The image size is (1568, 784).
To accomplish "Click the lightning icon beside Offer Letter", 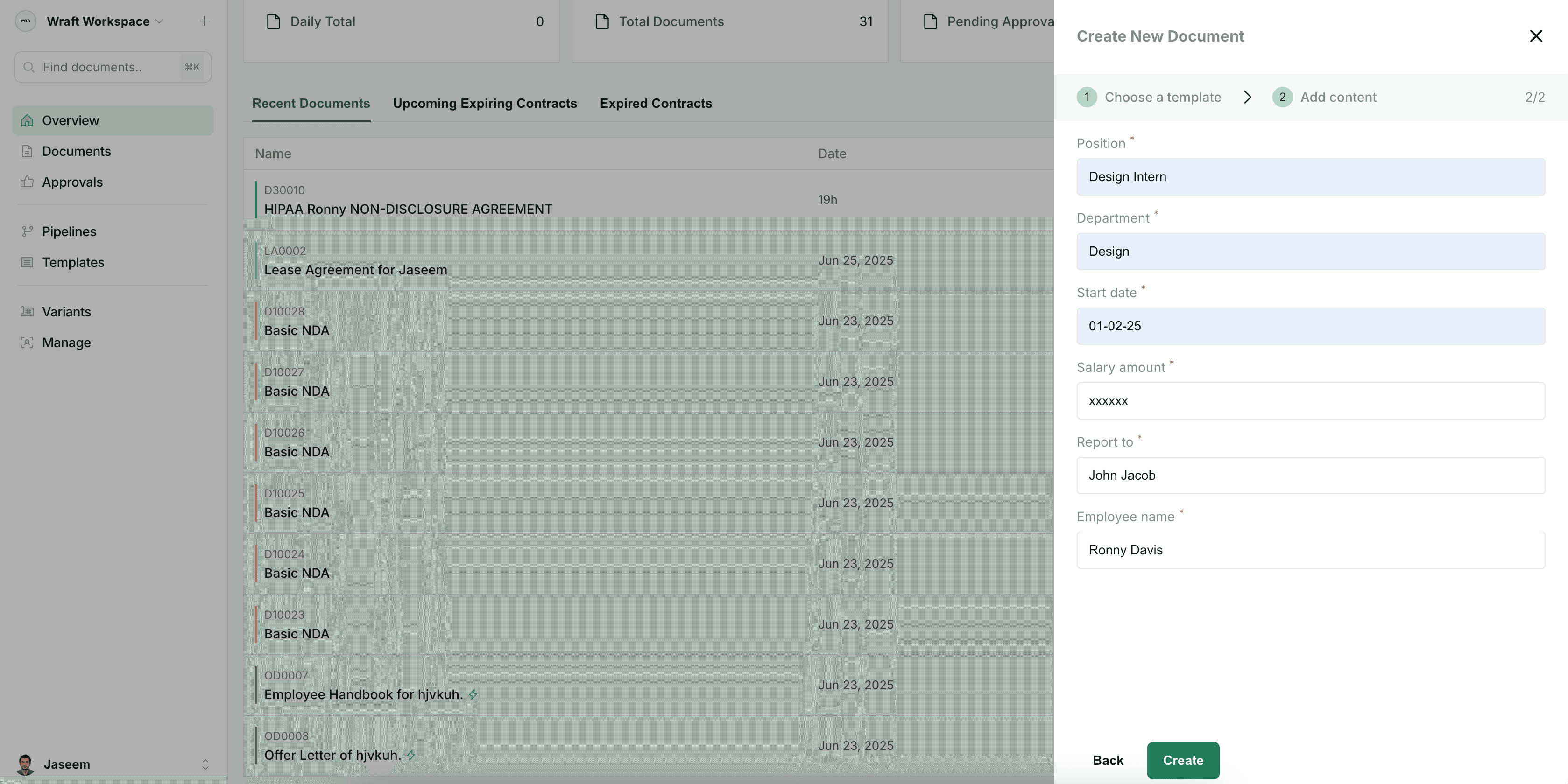I will (x=411, y=755).
